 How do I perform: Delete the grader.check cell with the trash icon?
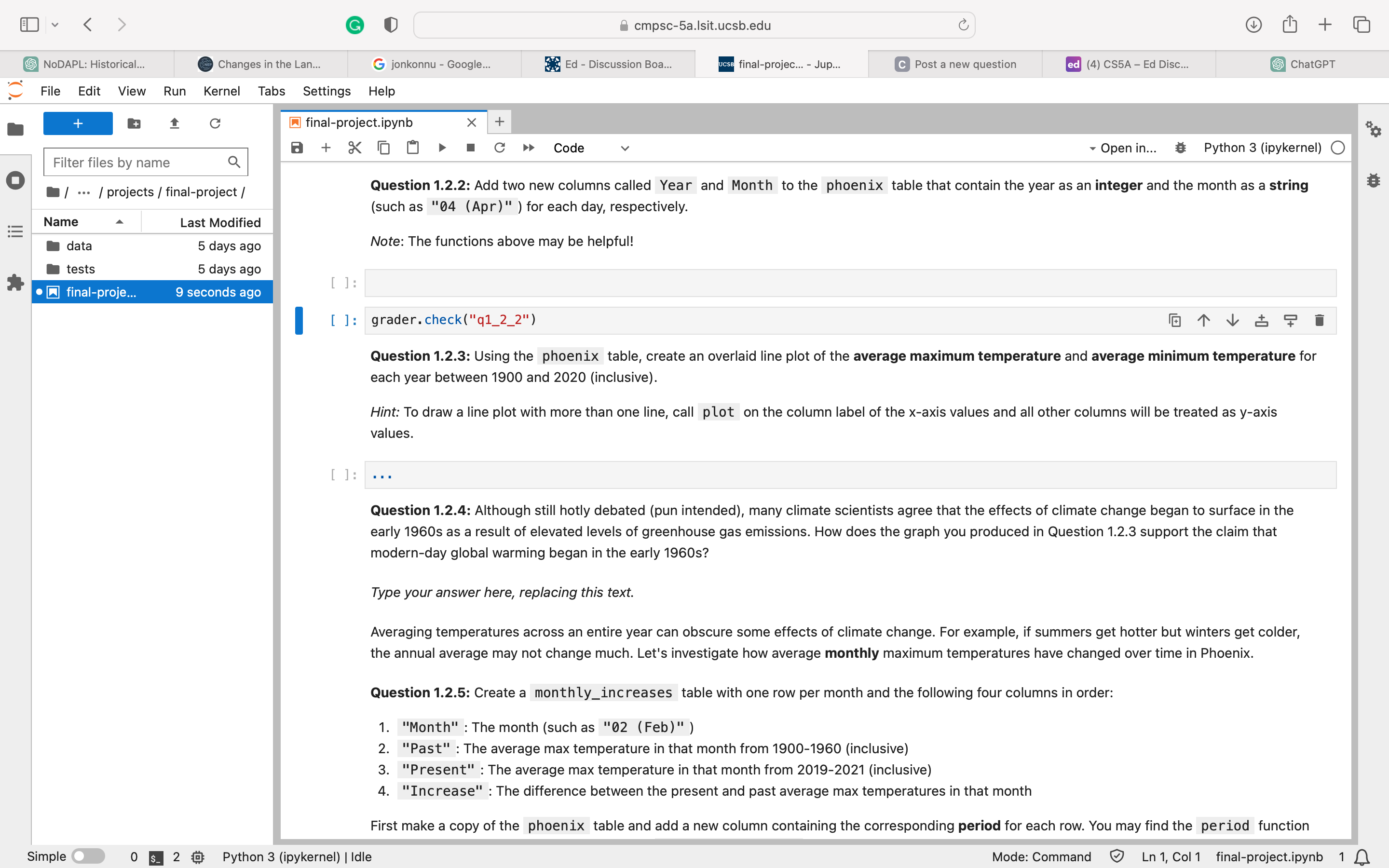tap(1319, 320)
